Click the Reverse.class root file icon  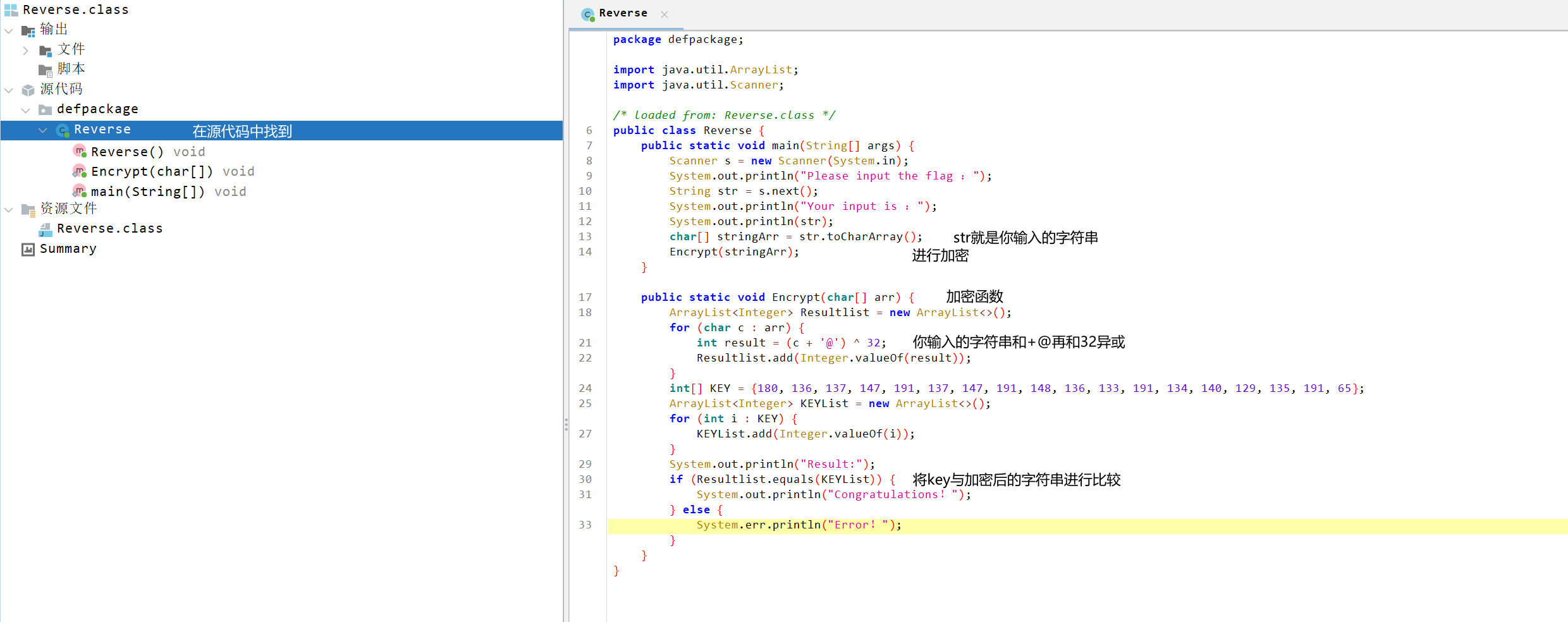click(11, 10)
